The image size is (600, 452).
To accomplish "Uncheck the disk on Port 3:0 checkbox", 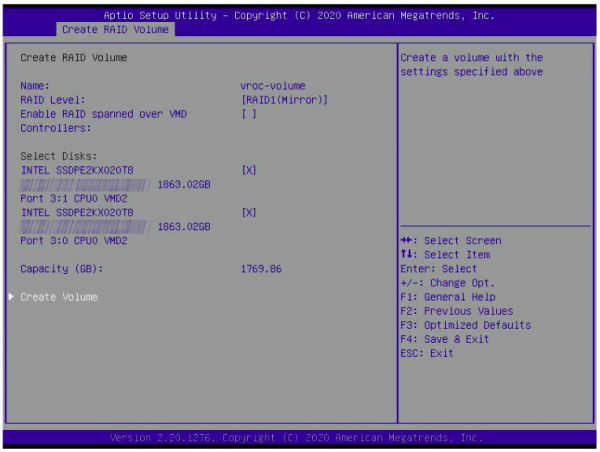I will coord(249,212).
